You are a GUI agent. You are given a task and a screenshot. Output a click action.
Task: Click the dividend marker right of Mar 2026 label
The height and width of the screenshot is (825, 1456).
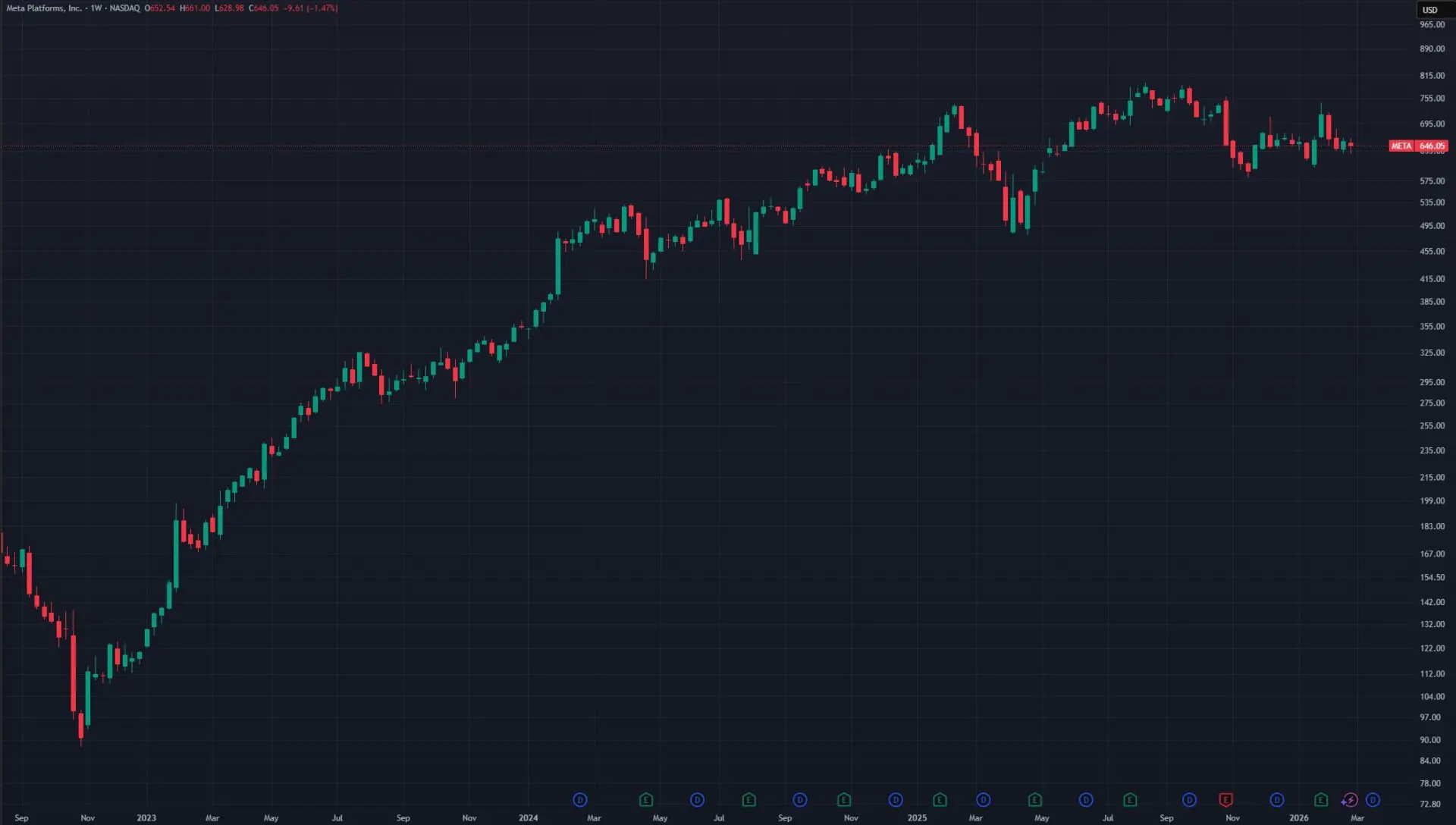pos(1373,800)
